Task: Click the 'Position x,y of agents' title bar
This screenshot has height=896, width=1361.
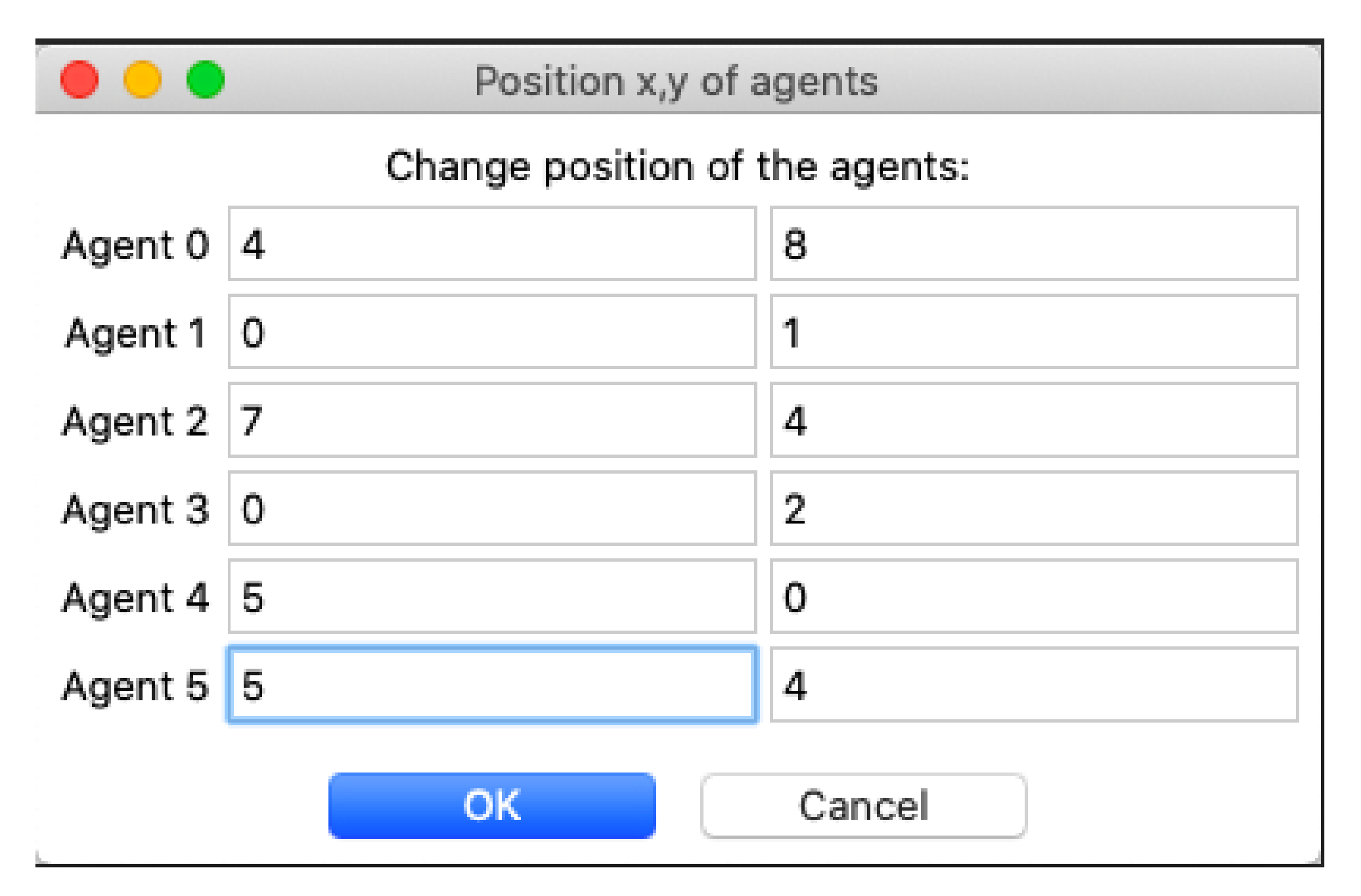Action: tap(677, 81)
